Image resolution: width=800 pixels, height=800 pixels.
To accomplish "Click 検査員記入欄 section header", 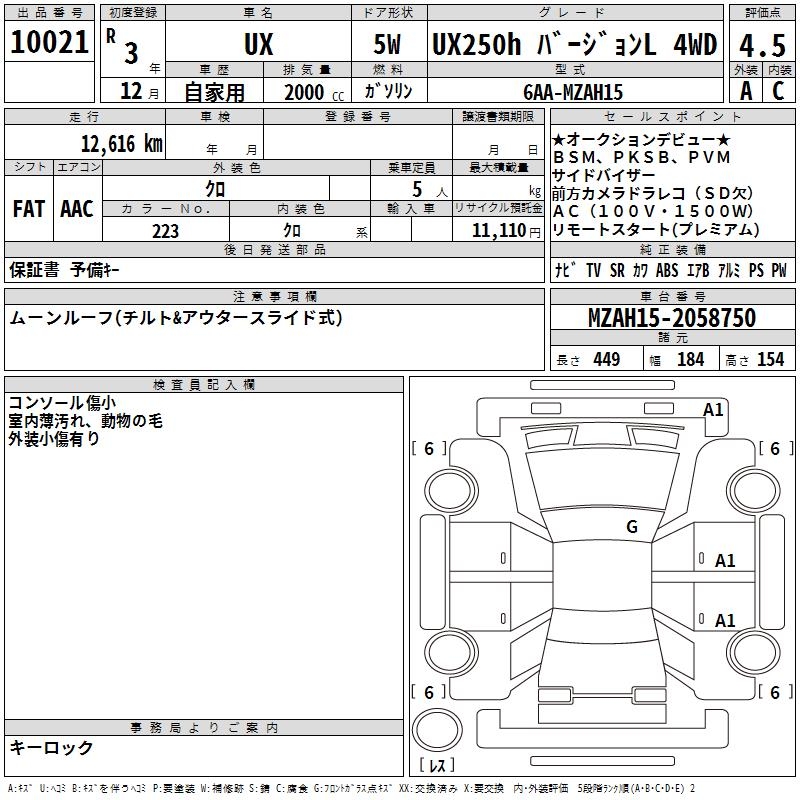I will coord(204,385).
